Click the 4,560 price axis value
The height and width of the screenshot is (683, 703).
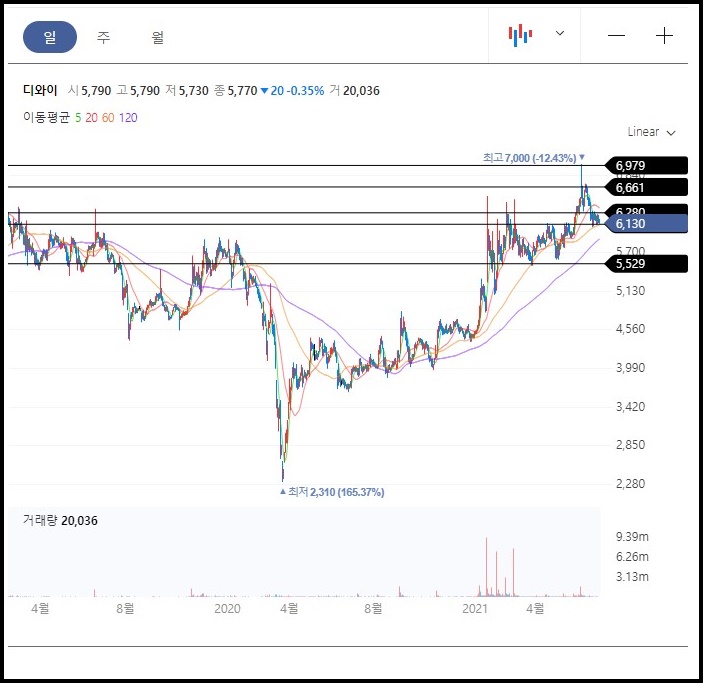click(630, 329)
